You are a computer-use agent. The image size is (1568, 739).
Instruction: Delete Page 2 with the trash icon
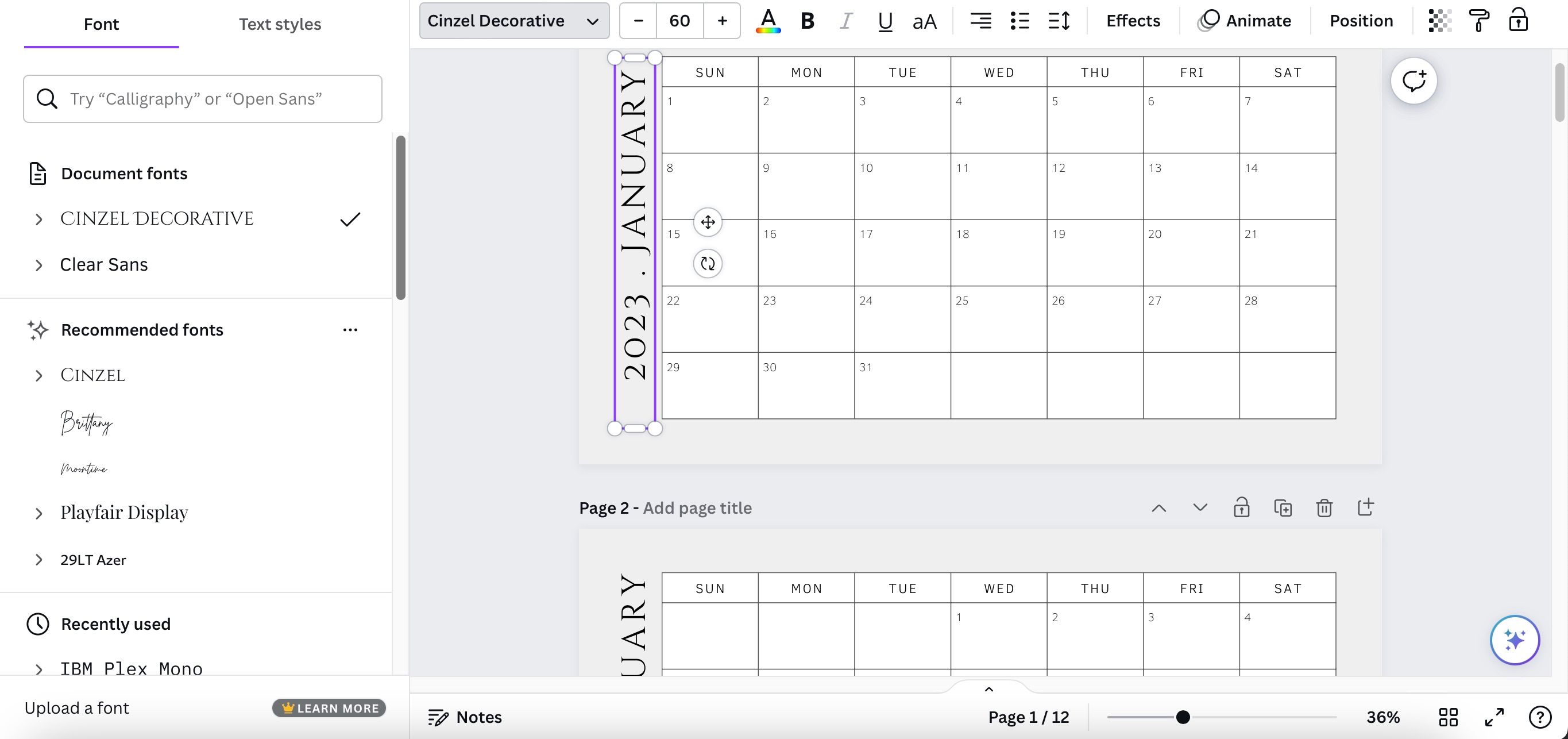point(1324,507)
